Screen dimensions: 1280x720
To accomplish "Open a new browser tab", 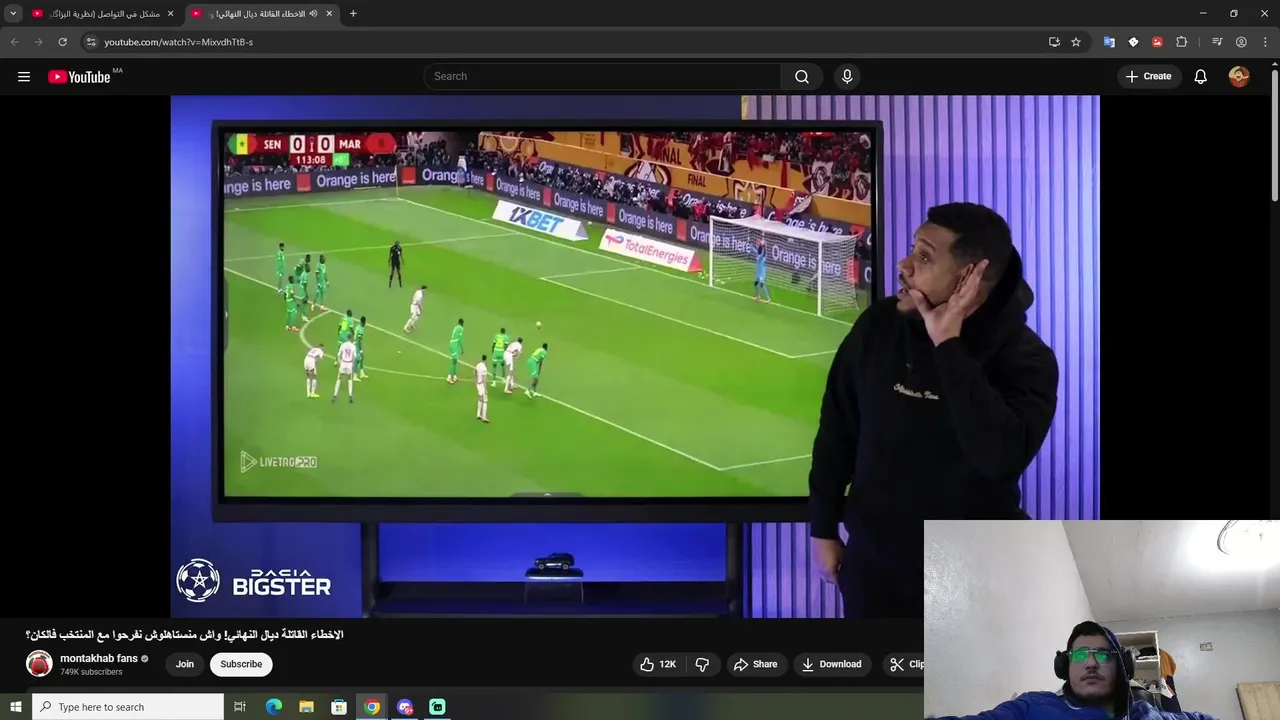I will [x=353, y=14].
